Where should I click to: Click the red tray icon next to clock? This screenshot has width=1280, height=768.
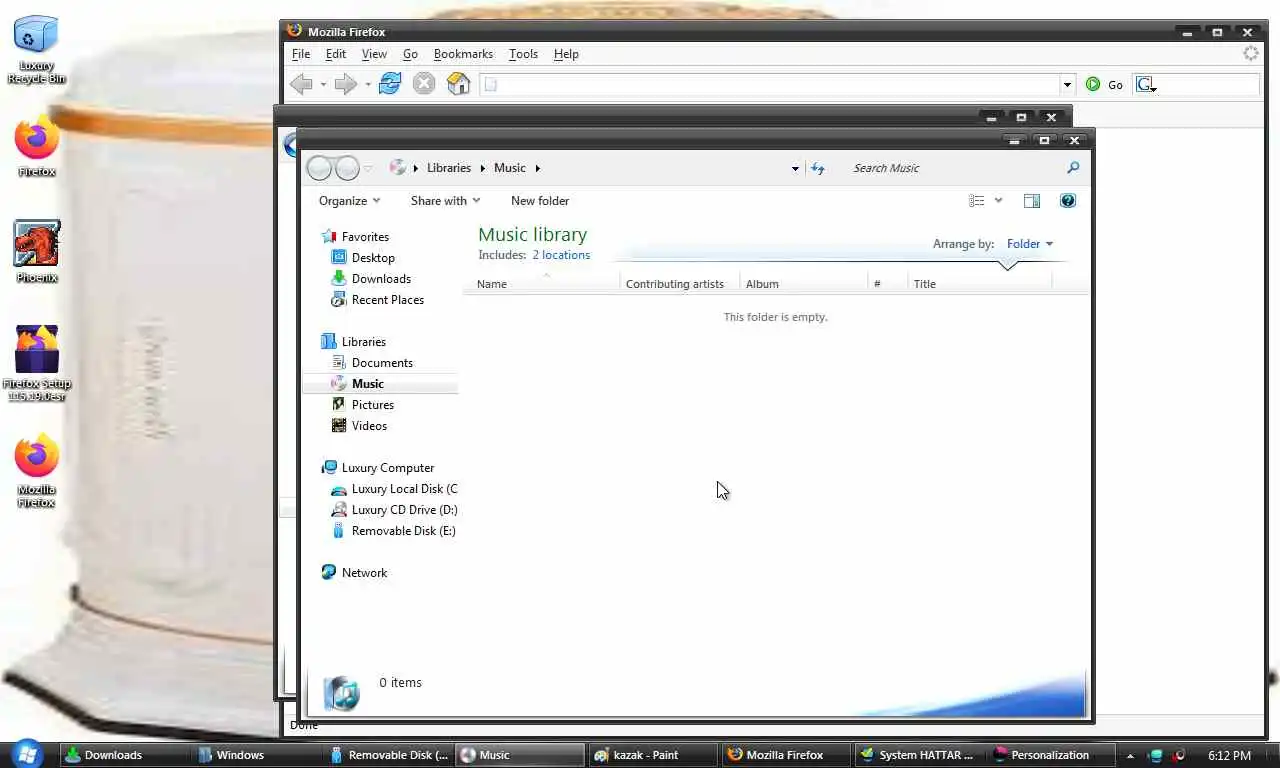tap(1179, 756)
